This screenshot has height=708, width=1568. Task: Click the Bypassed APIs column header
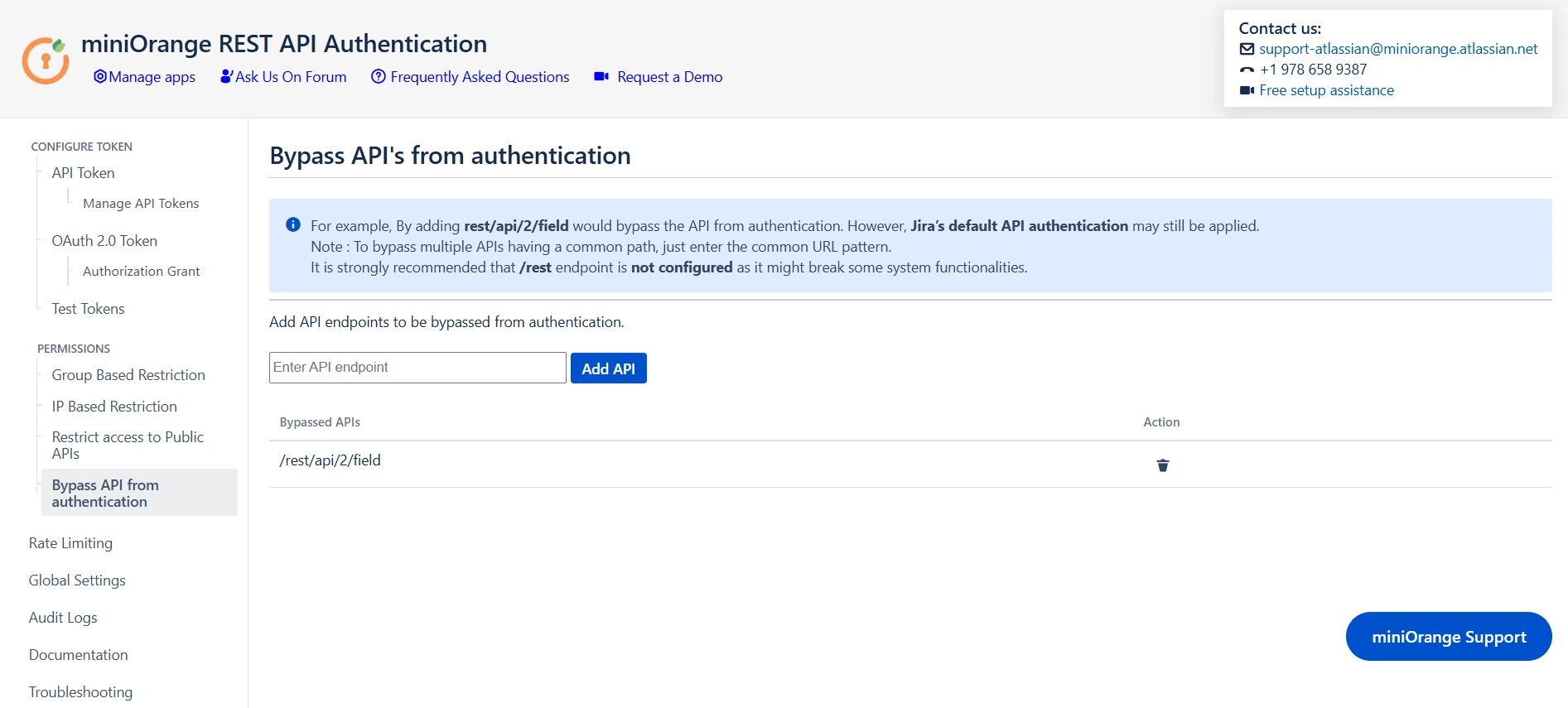[320, 422]
